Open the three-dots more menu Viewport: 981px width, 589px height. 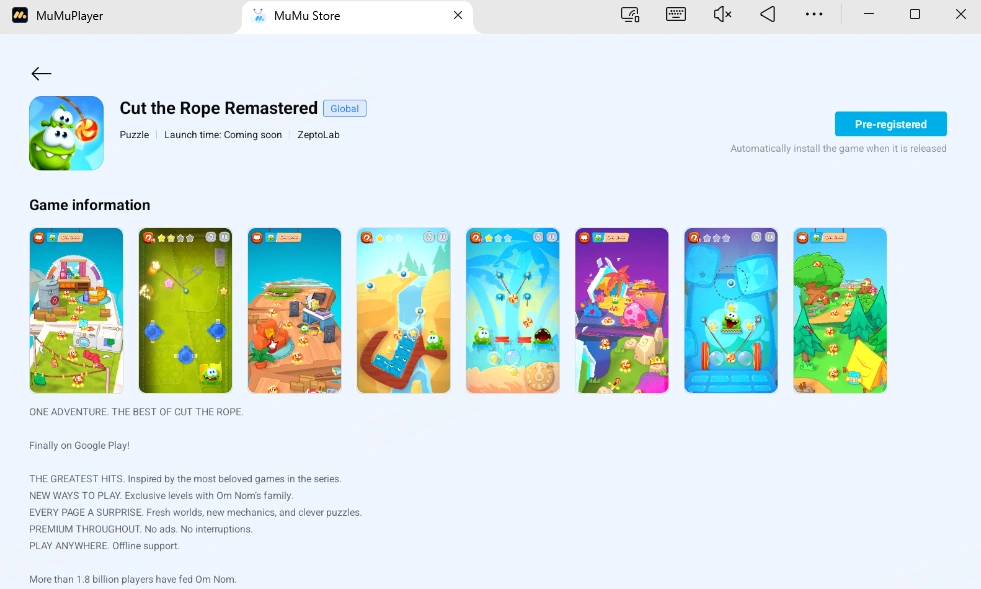[x=814, y=14]
